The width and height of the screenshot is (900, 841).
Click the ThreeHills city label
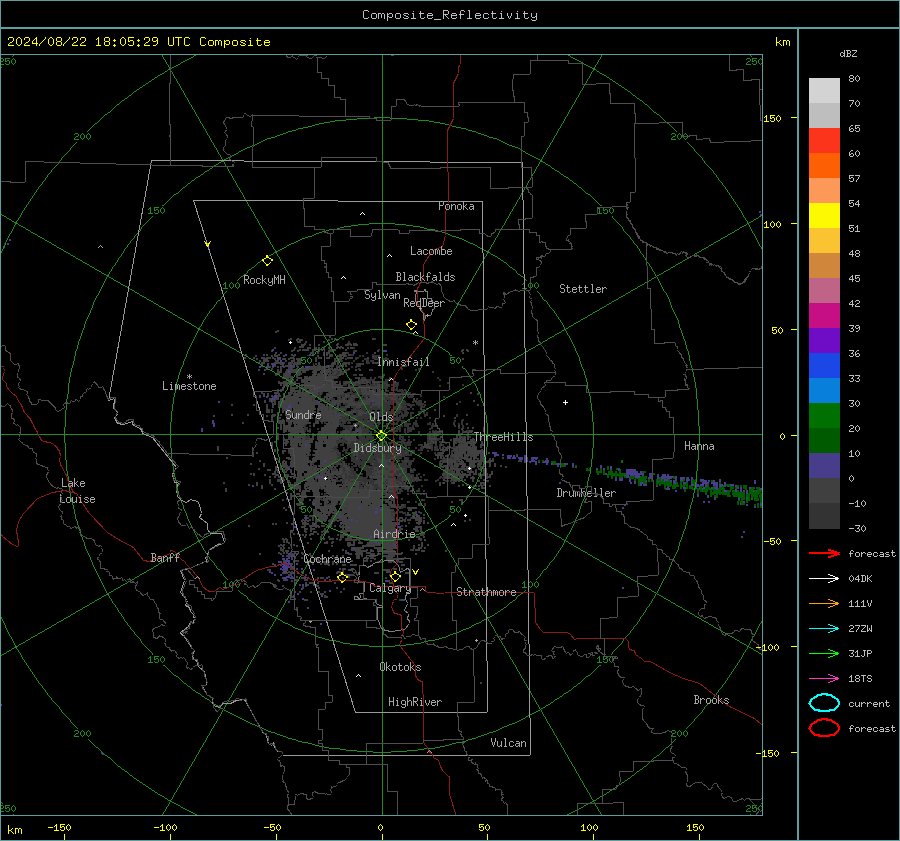[503, 437]
